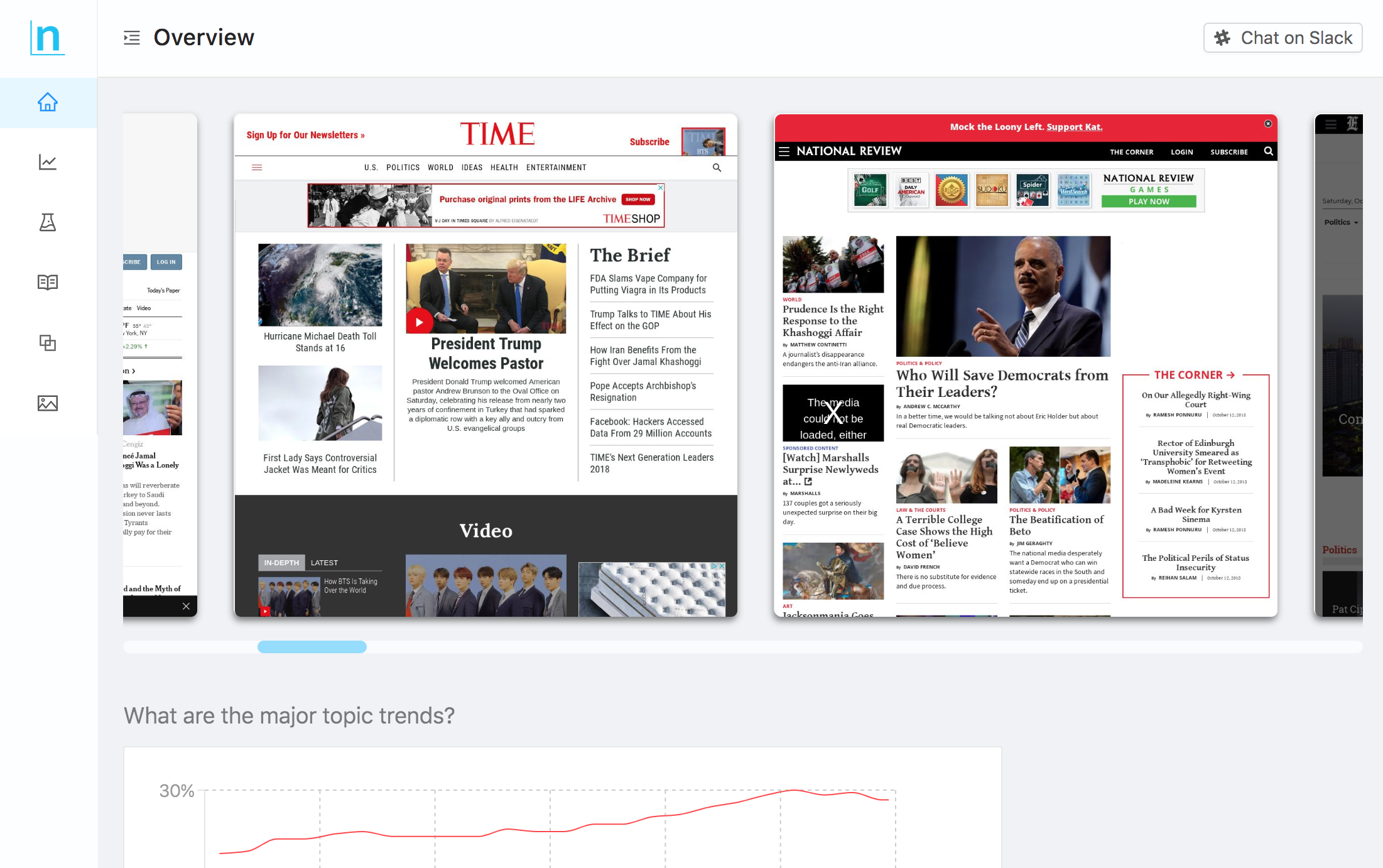Click the Spider solitaire game icon
The height and width of the screenshot is (868, 1383).
(1033, 190)
